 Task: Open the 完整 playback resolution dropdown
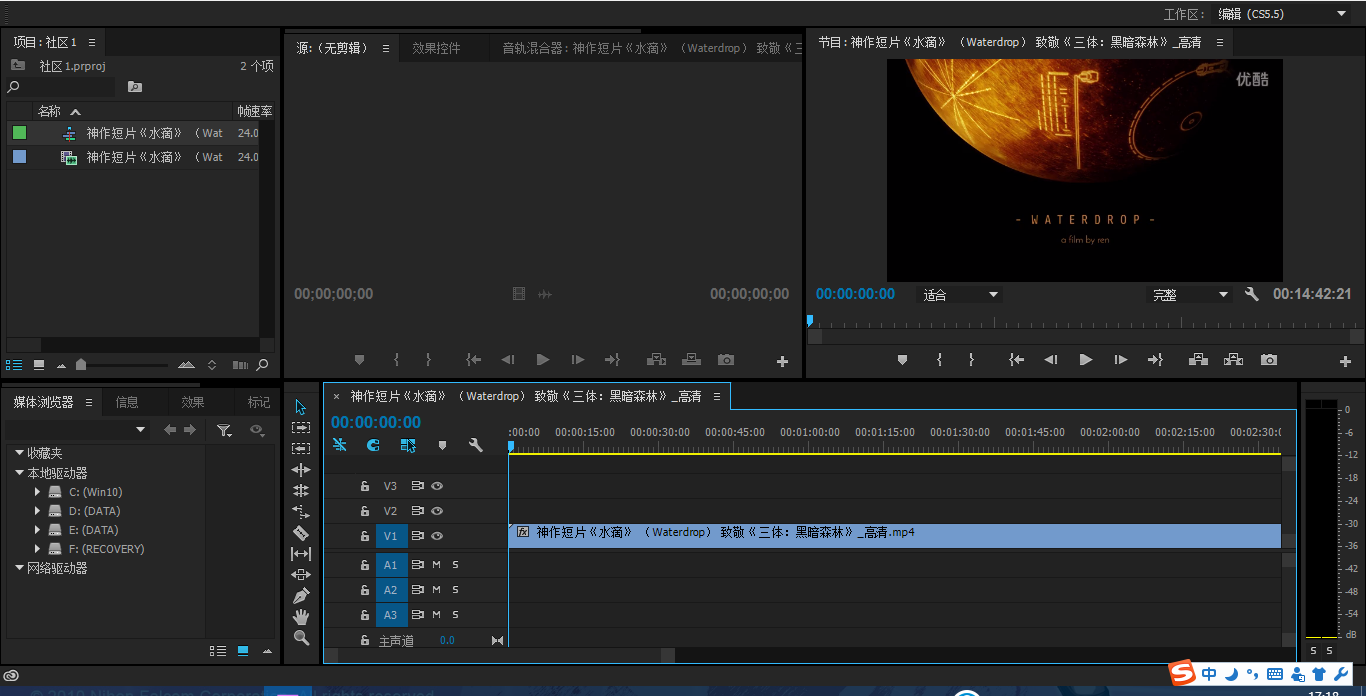[x=1189, y=295]
